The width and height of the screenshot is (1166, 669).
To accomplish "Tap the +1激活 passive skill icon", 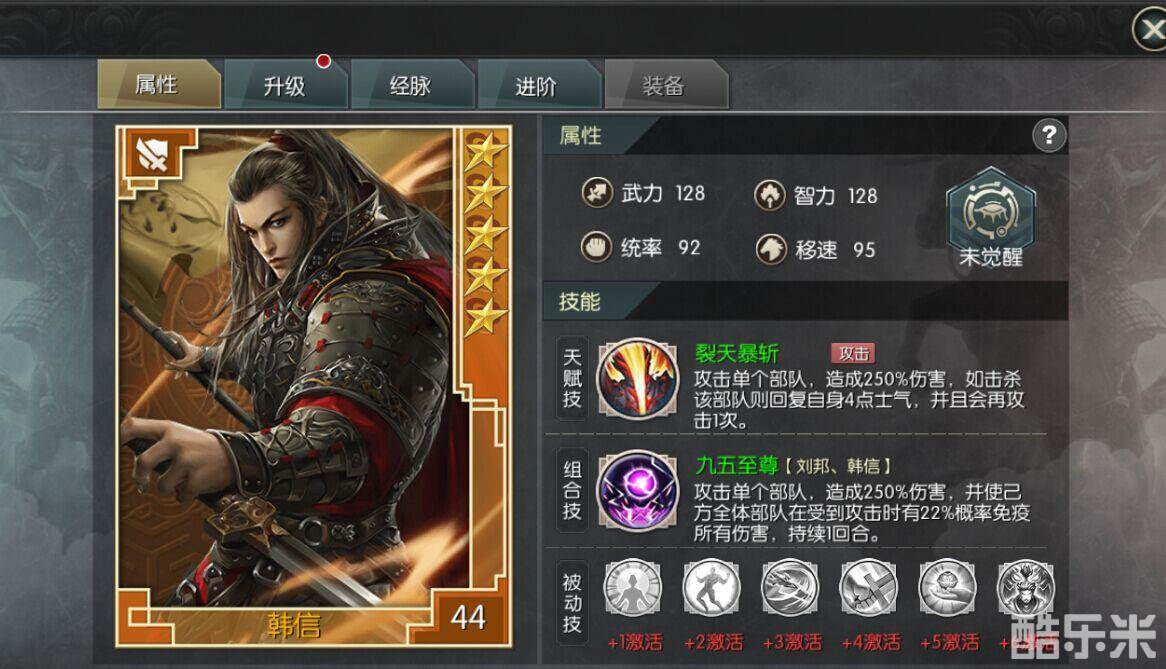I will [633, 588].
